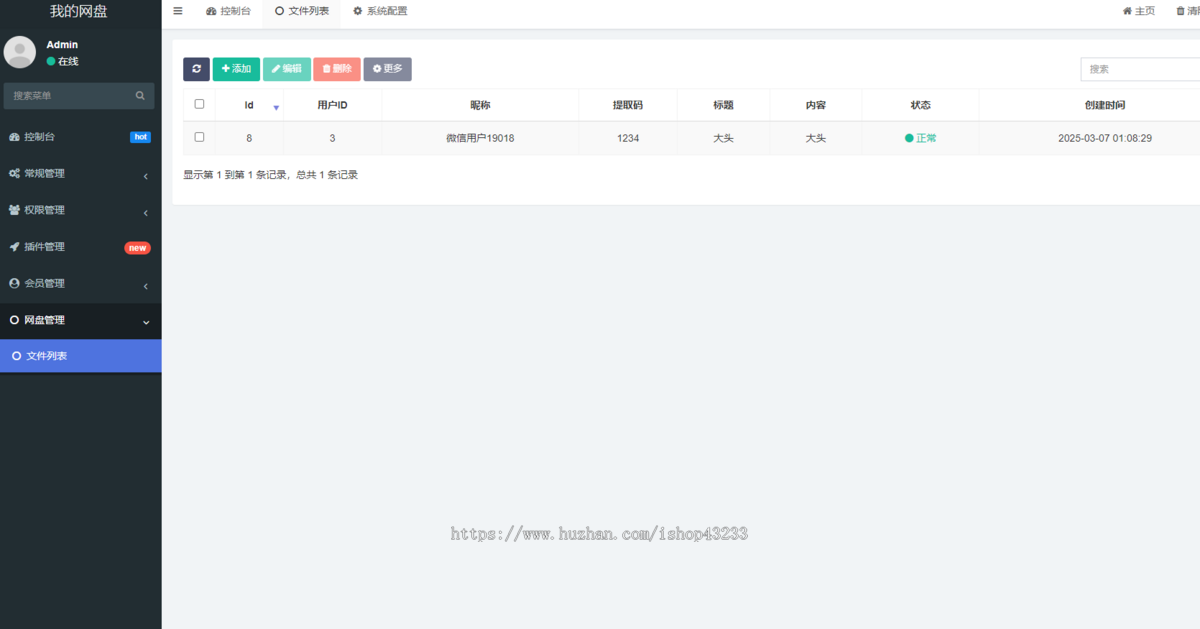Select all rows with header checkbox
This screenshot has width=1200, height=629.
[x=199, y=104]
